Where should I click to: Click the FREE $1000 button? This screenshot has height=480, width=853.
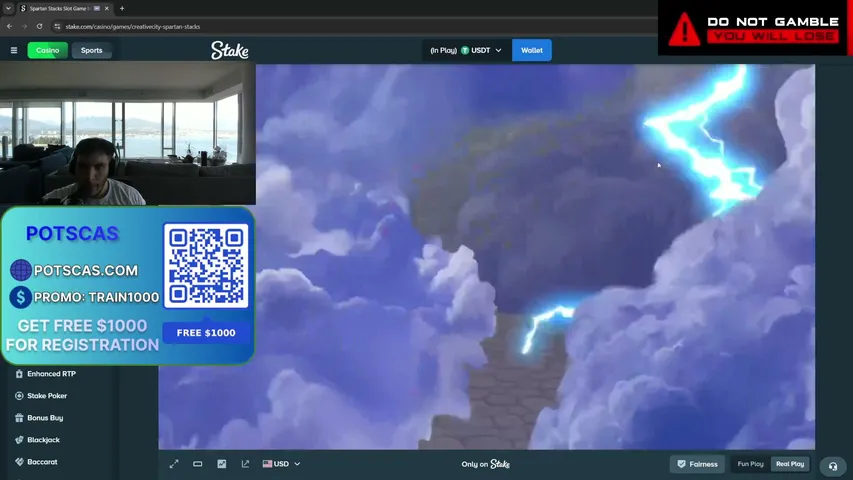[x=206, y=333]
